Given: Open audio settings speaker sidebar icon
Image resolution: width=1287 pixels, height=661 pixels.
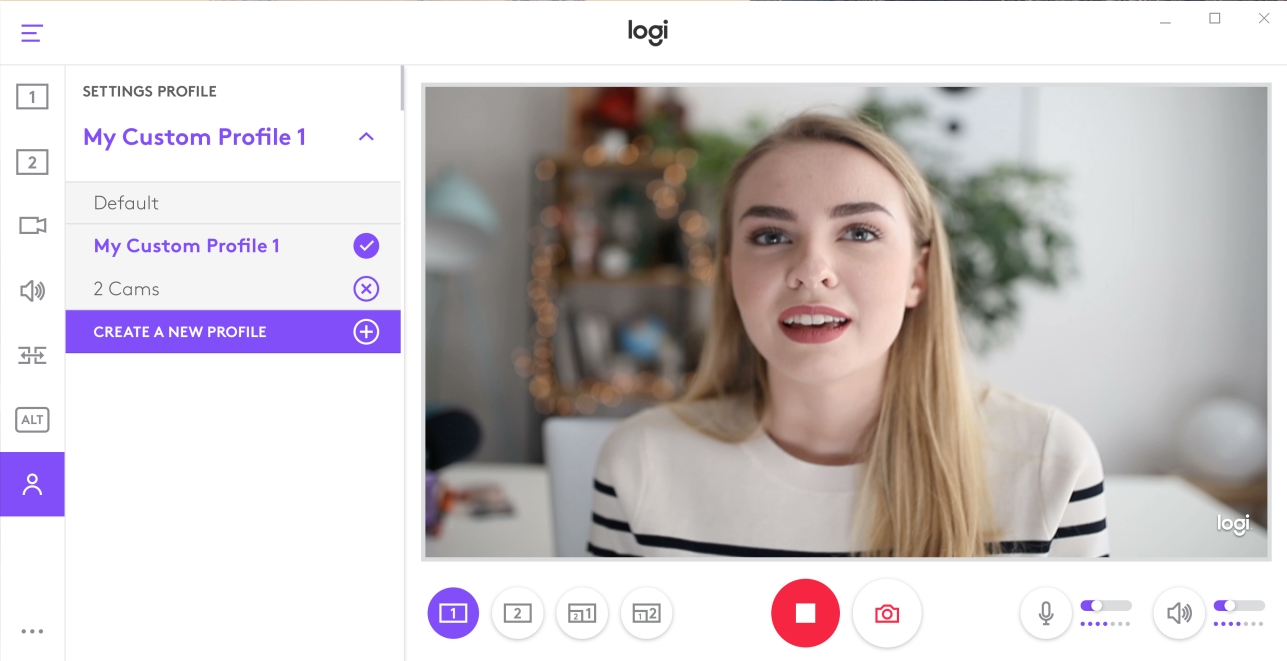Looking at the screenshot, I should [x=32, y=291].
